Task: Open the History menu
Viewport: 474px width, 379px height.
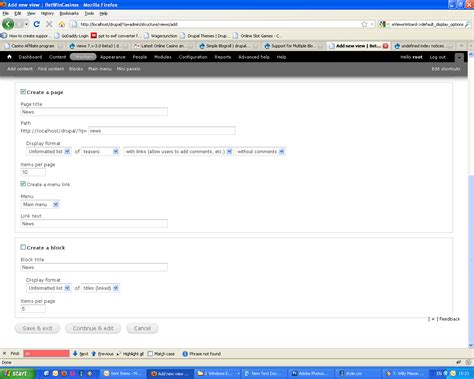Action: tap(47, 13)
